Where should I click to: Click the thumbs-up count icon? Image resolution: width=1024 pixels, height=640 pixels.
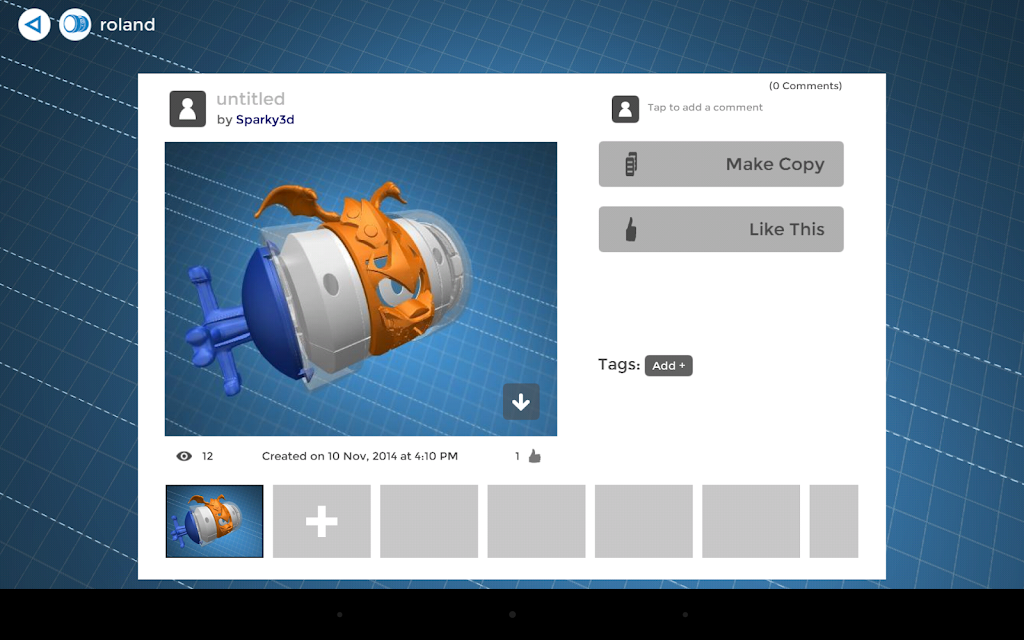[535, 456]
